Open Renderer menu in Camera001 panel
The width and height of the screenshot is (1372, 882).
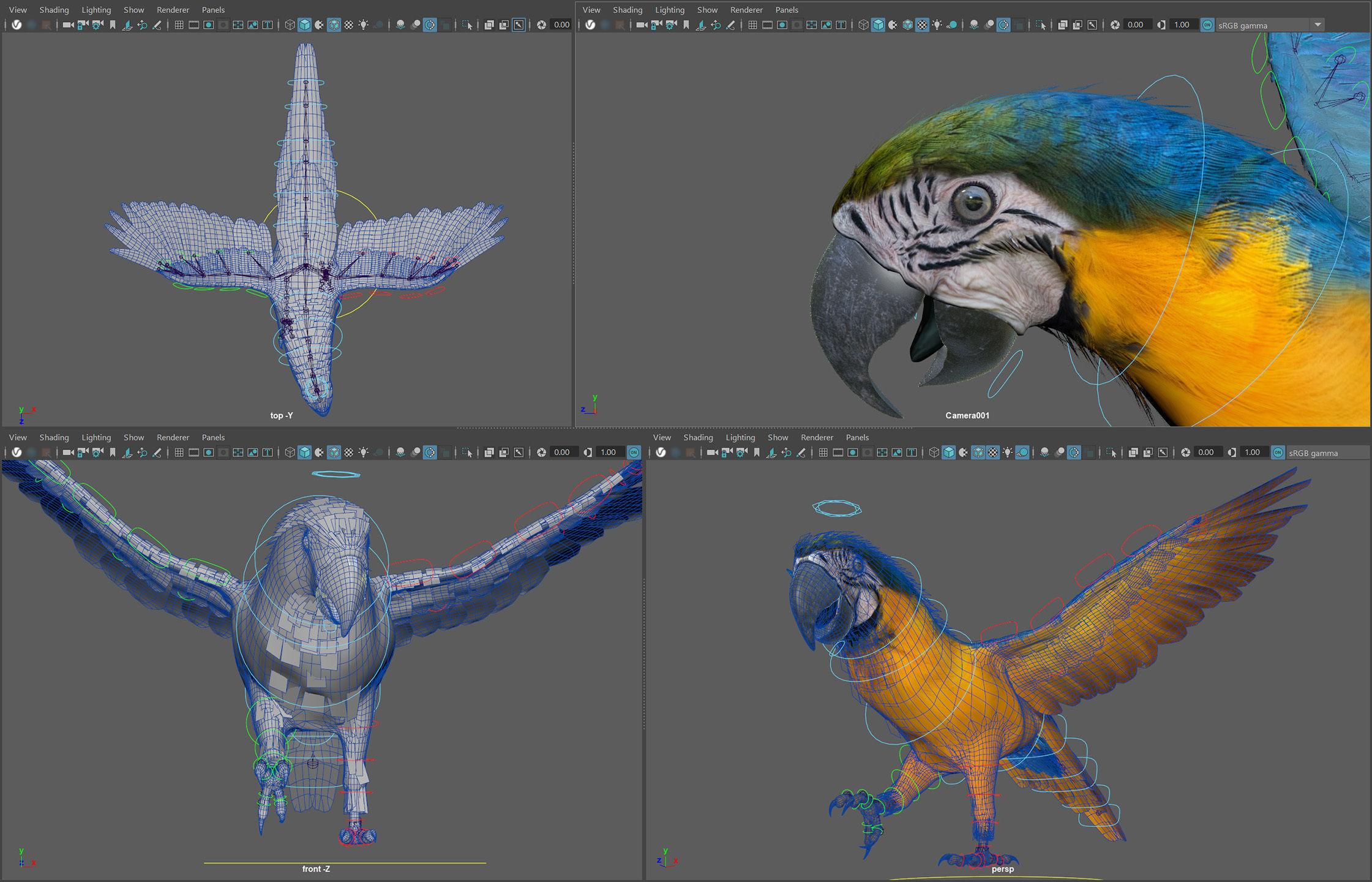[746, 10]
